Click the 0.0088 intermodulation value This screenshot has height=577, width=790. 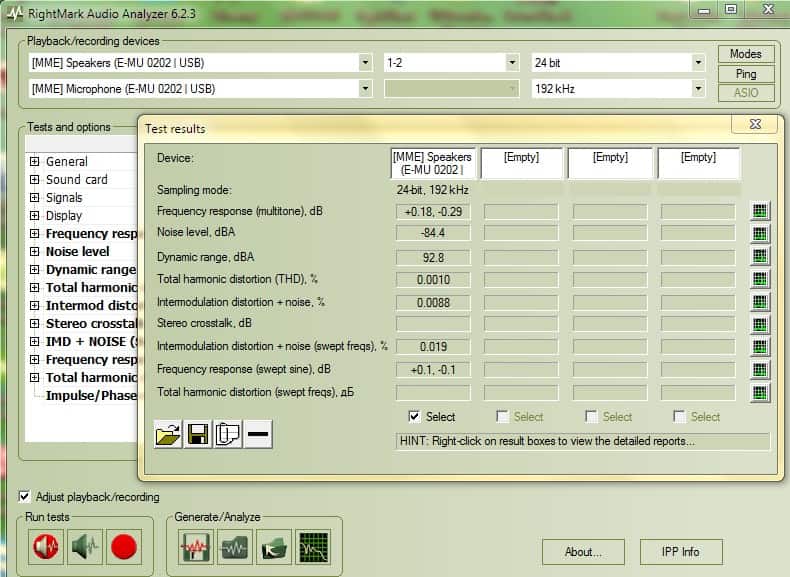pyautogui.click(x=433, y=303)
